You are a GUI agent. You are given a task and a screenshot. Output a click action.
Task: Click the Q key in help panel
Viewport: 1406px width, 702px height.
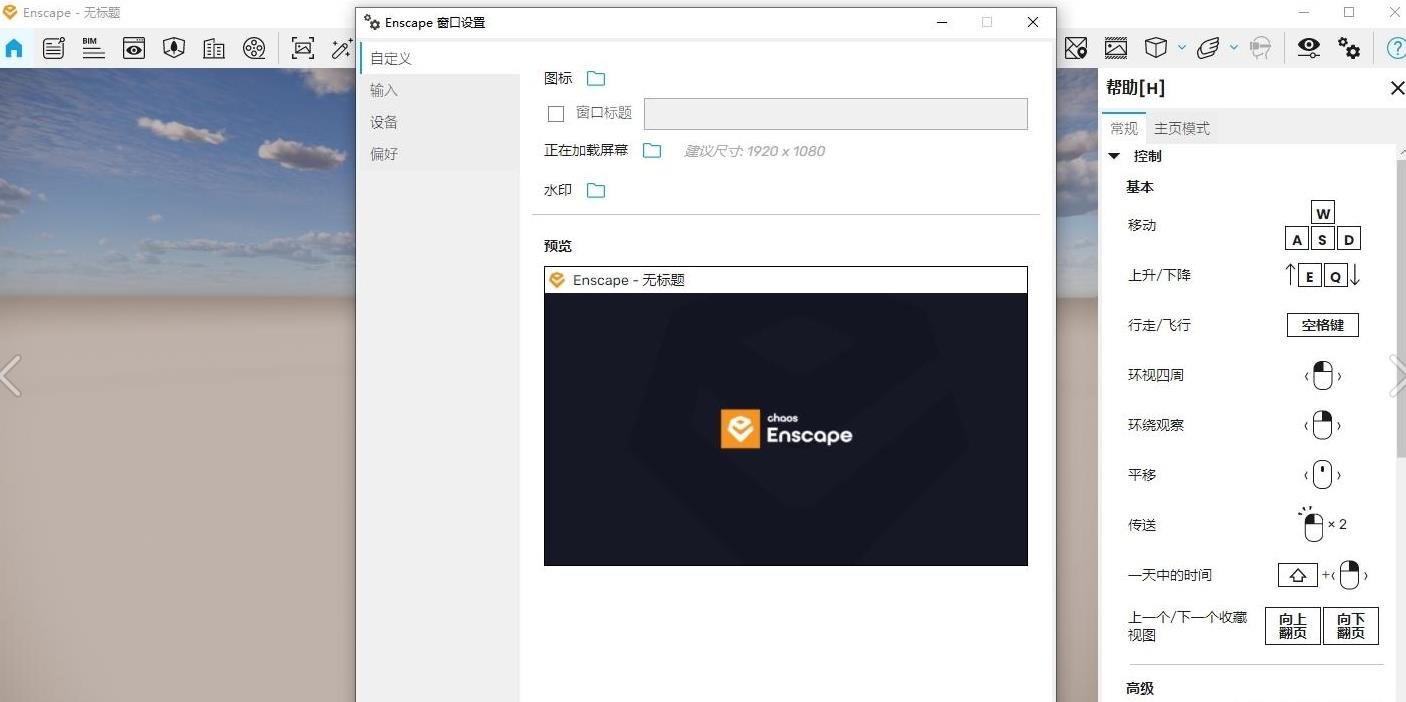coord(1336,276)
